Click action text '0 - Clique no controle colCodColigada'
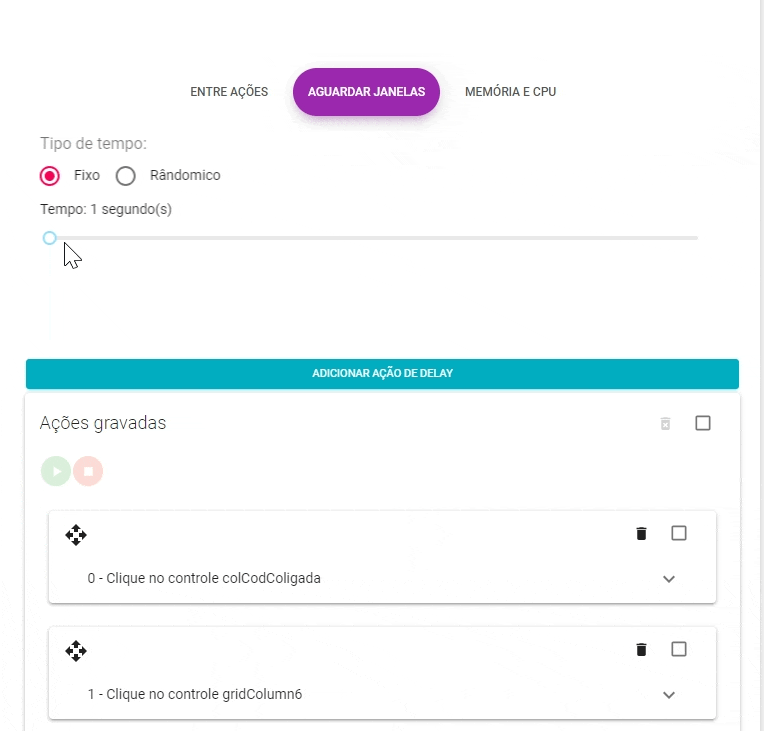Image resolution: width=764 pixels, height=731 pixels. pyautogui.click(x=204, y=578)
